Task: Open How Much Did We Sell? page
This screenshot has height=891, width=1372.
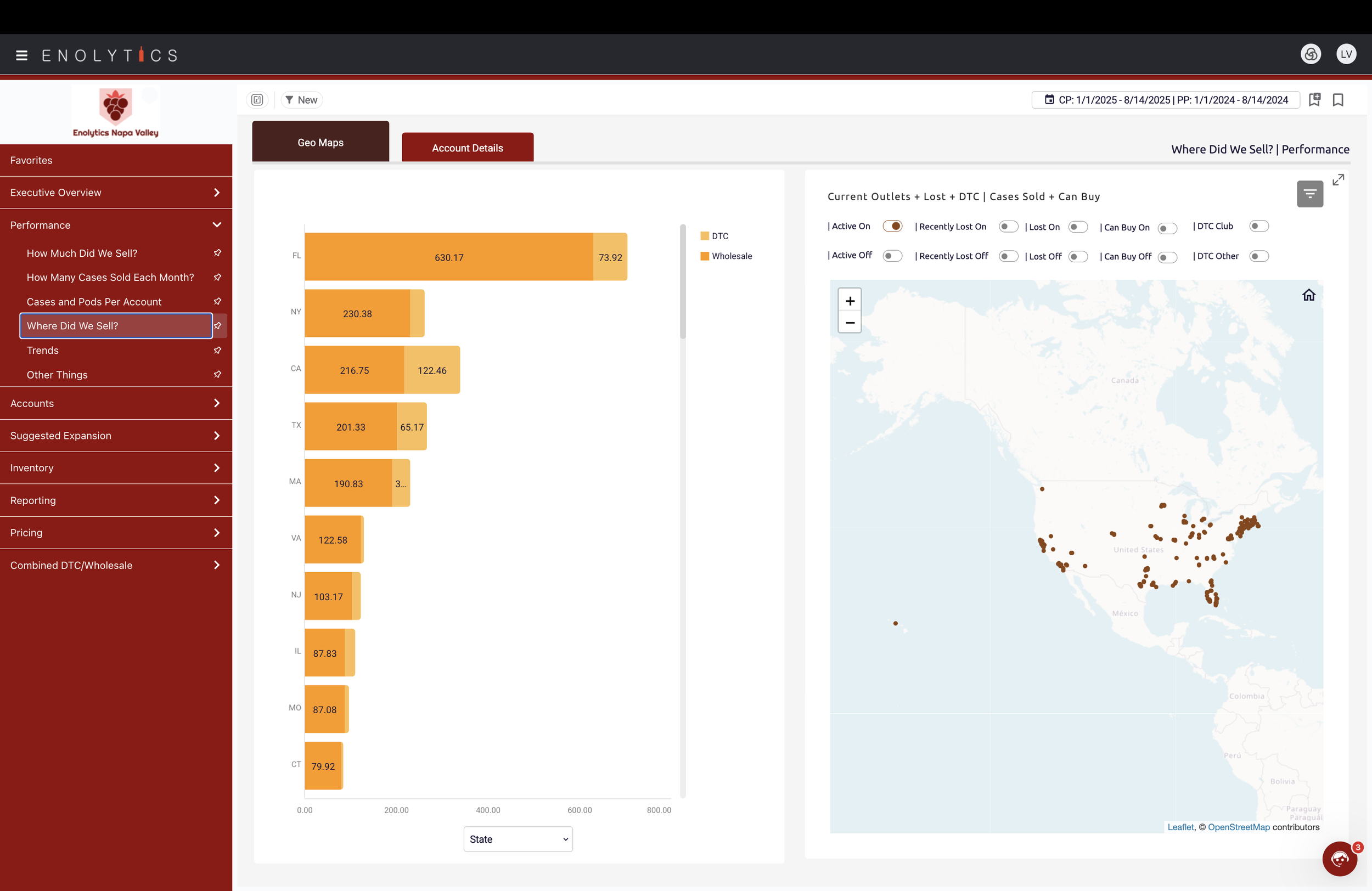Action: point(82,253)
